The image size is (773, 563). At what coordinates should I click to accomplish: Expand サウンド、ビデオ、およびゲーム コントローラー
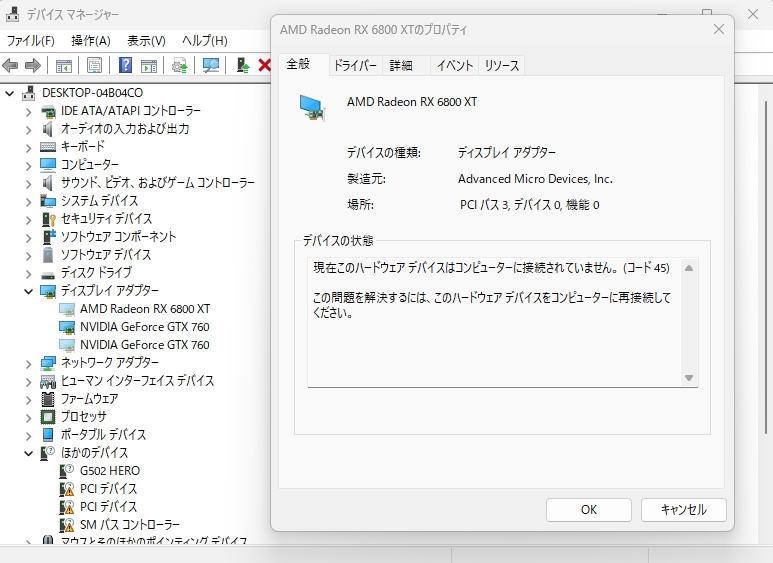click(x=29, y=183)
